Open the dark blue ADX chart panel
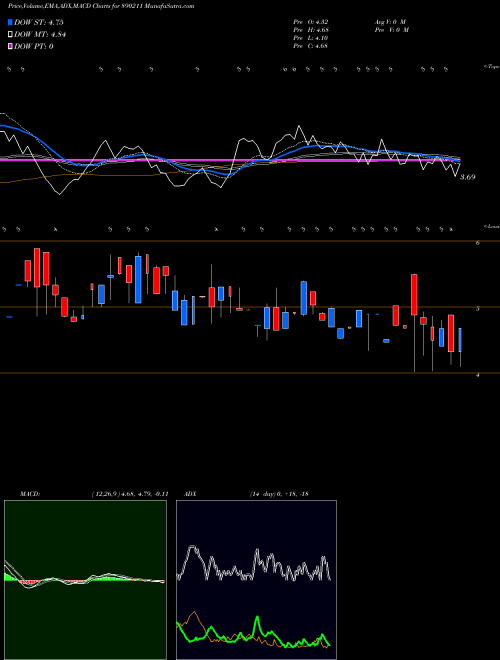Image resolution: width=500 pixels, height=660 pixels. [x=256, y=580]
